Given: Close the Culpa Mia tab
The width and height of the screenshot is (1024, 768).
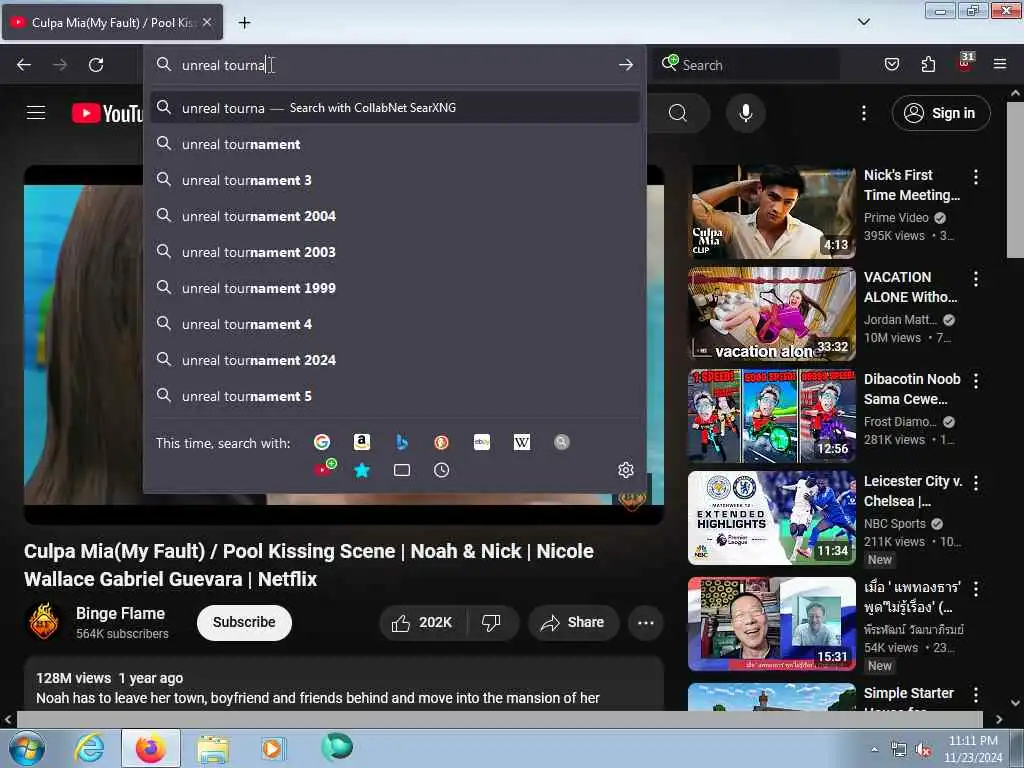Looking at the screenshot, I should click(206, 22).
